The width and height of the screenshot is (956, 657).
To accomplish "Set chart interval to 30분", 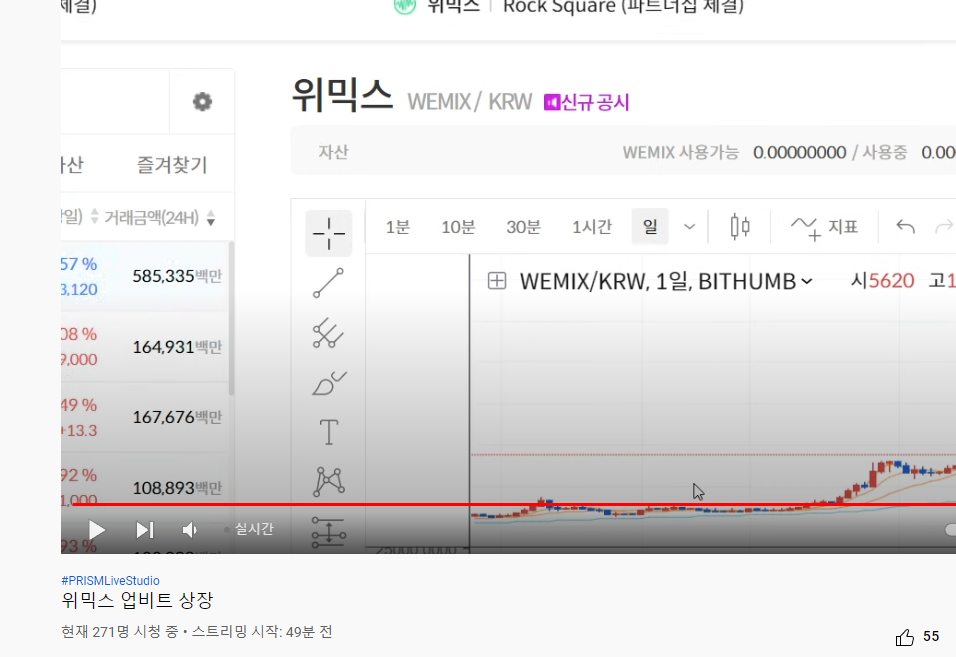I will [x=523, y=227].
